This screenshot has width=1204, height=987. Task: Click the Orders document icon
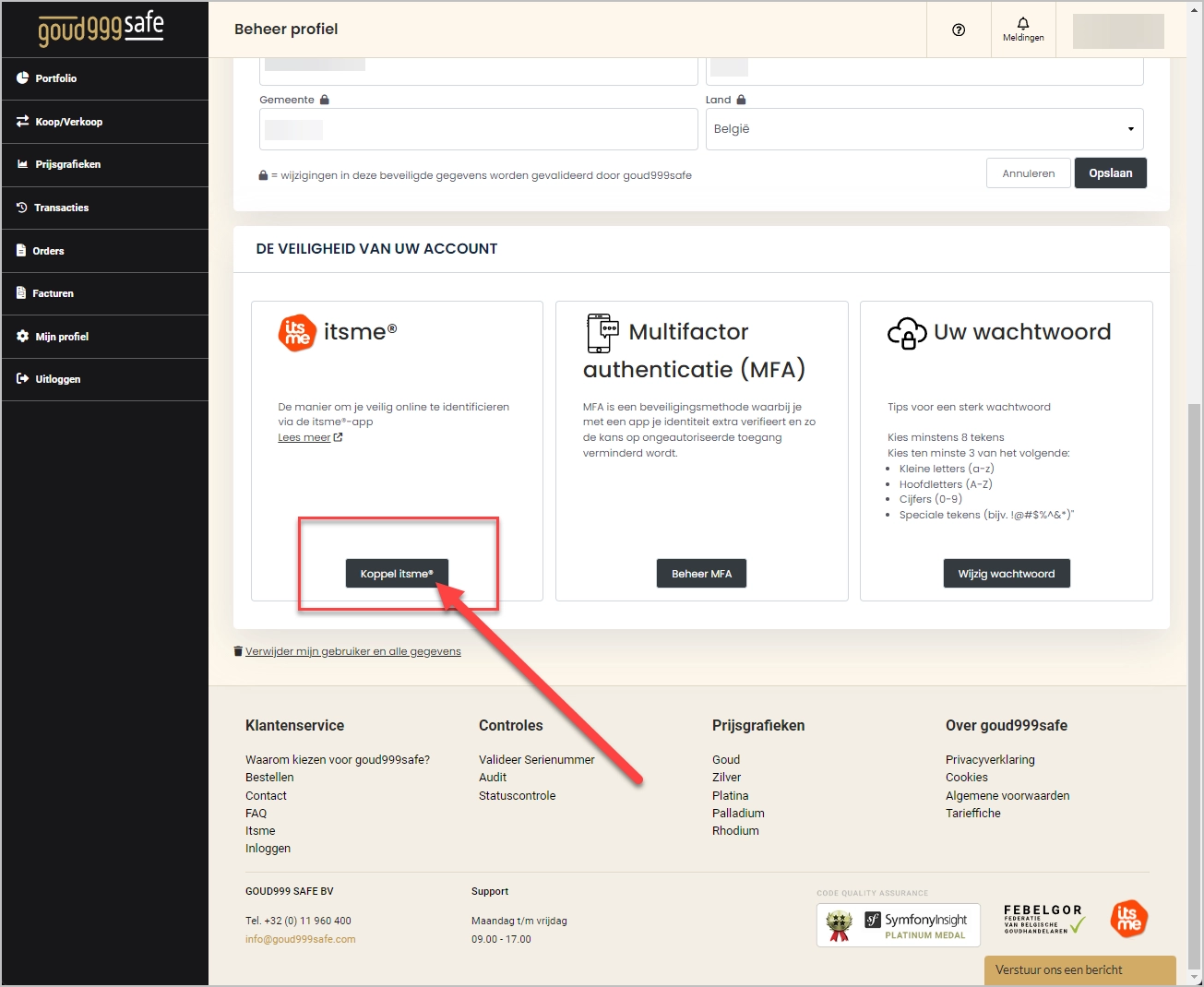[x=21, y=250]
